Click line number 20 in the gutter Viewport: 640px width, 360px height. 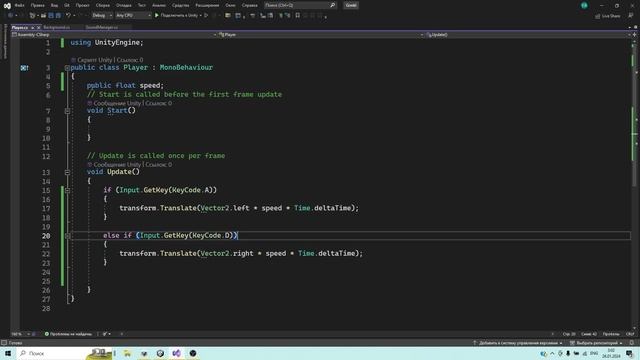(46, 236)
